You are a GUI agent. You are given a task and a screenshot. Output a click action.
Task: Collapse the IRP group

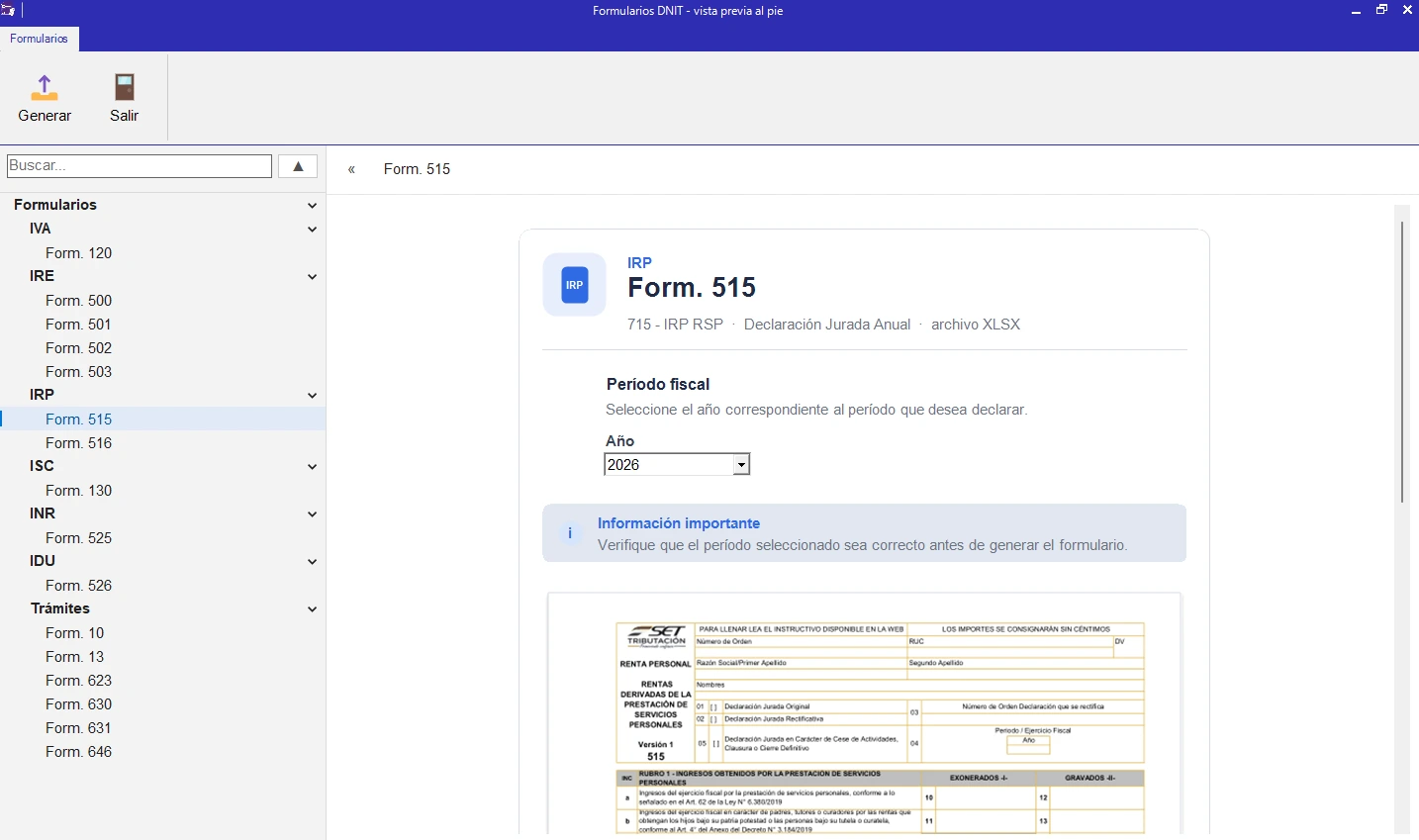[312, 396]
